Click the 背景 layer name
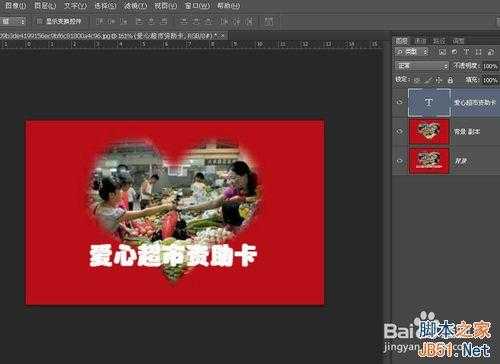The width and height of the screenshot is (500, 364). pos(461,161)
